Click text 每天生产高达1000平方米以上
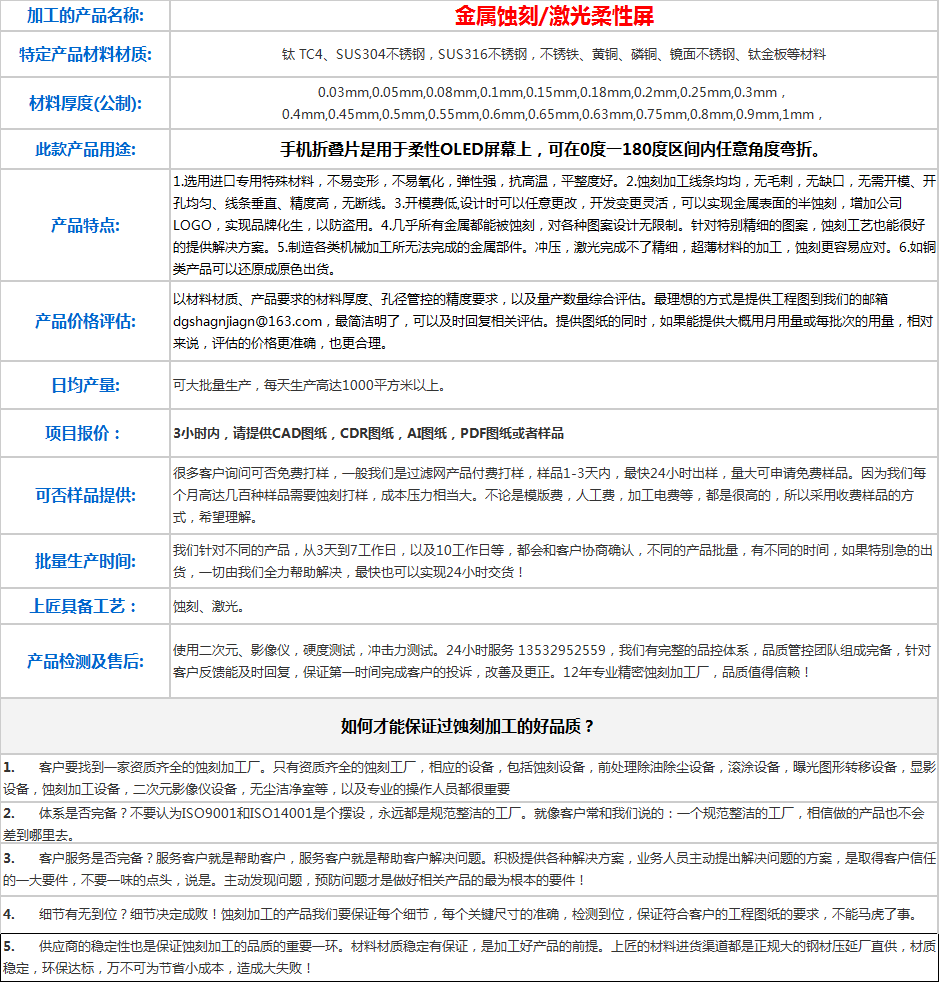The width and height of the screenshot is (939, 982). point(351,385)
